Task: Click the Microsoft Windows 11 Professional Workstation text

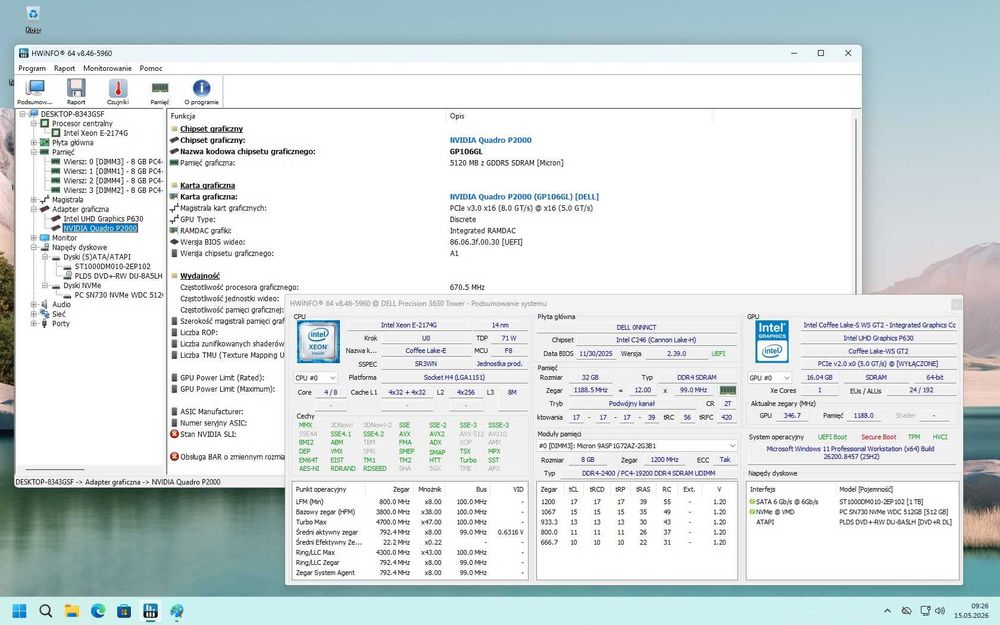Action: click(853, 453)
